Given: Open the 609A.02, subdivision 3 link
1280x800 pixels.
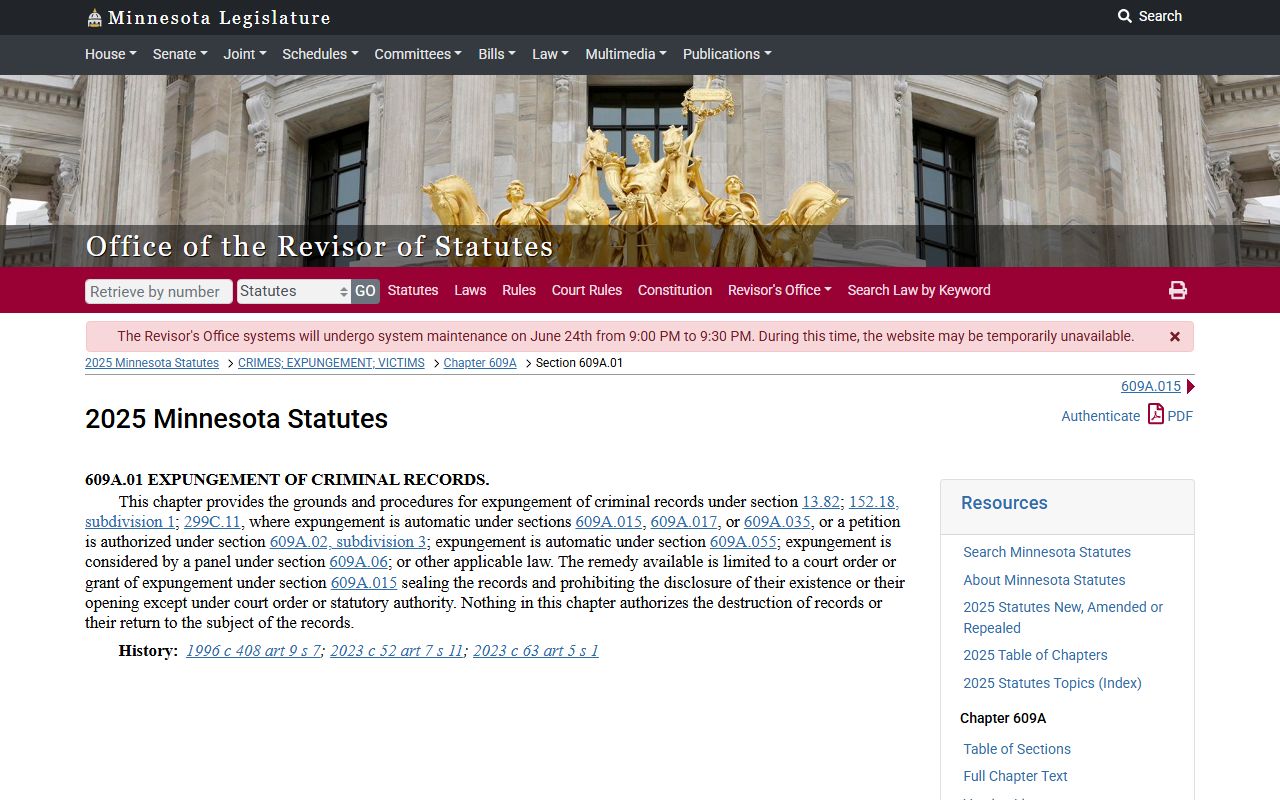Looking at the screenshot, I should pyautogui.click(x=348, y=542).
